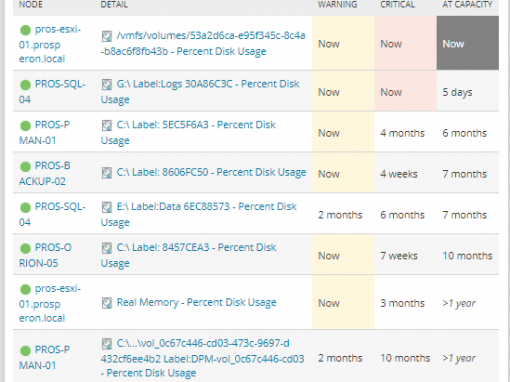This screenshot has height=382, width=510.
Task: Sort by the AT CAPACITY column header
Action: 467,5
